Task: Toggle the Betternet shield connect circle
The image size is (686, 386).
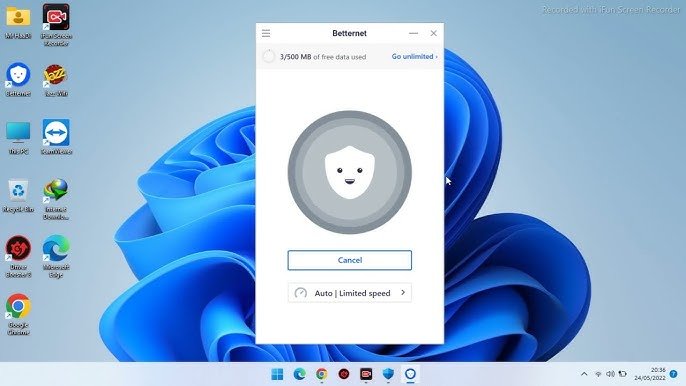Action: (350, 172)
